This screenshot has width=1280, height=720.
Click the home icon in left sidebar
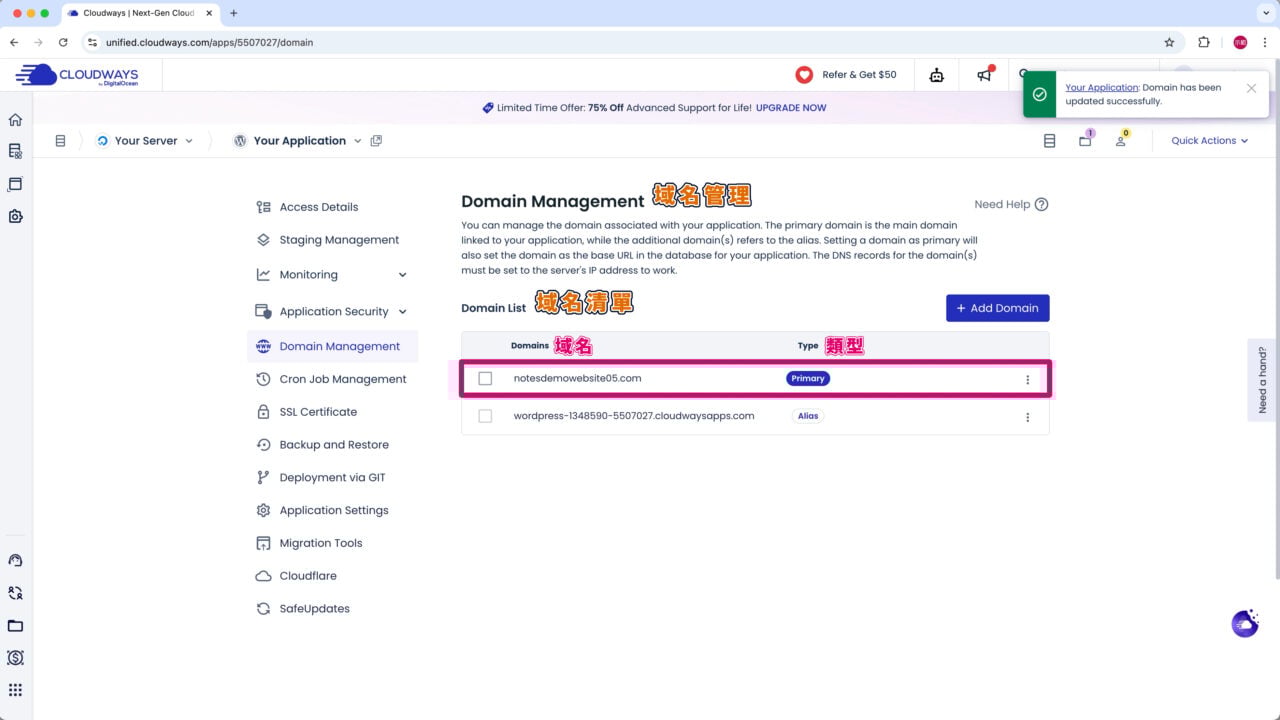(15, 120)
